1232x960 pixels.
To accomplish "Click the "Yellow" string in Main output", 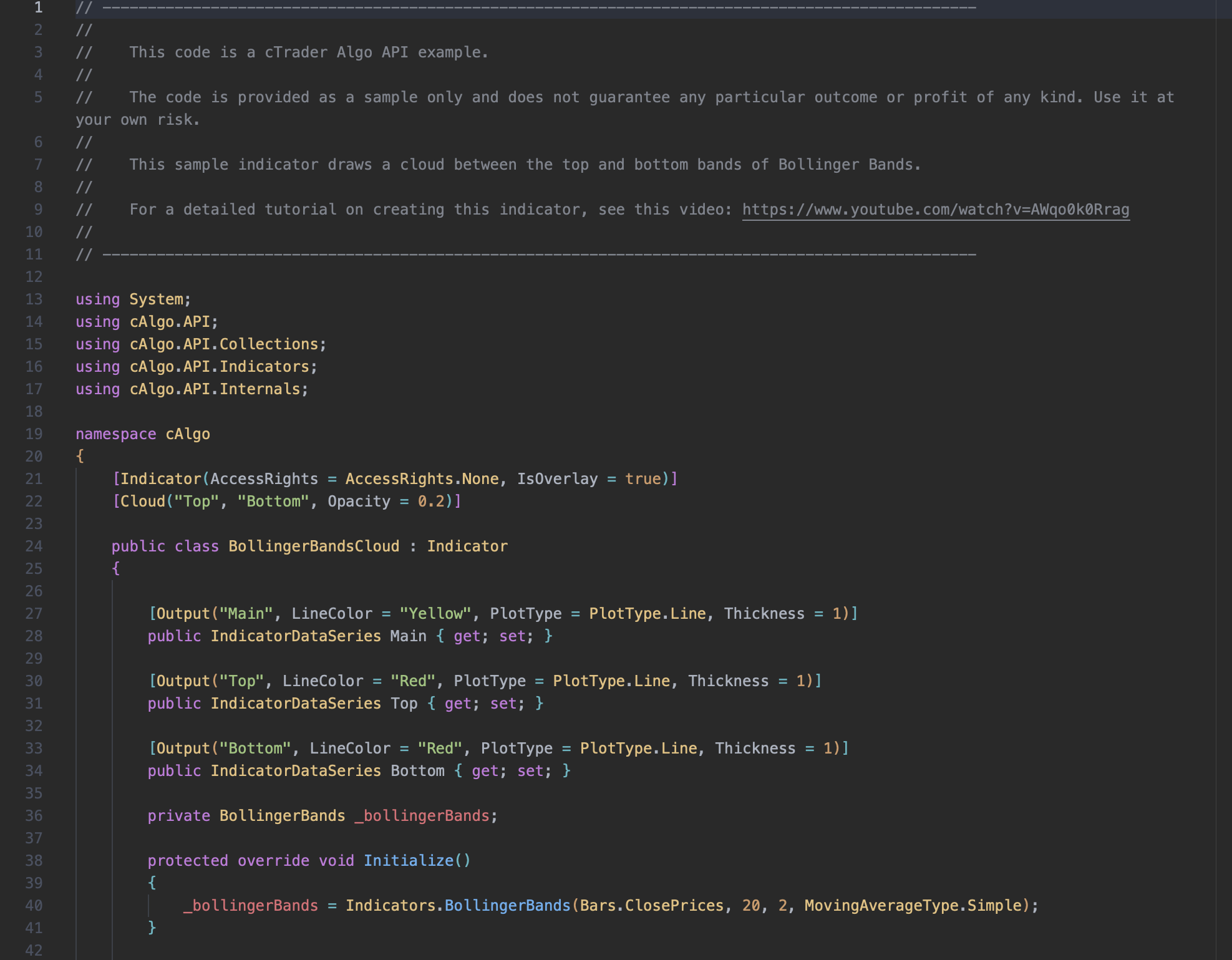I will coord(435,614).
